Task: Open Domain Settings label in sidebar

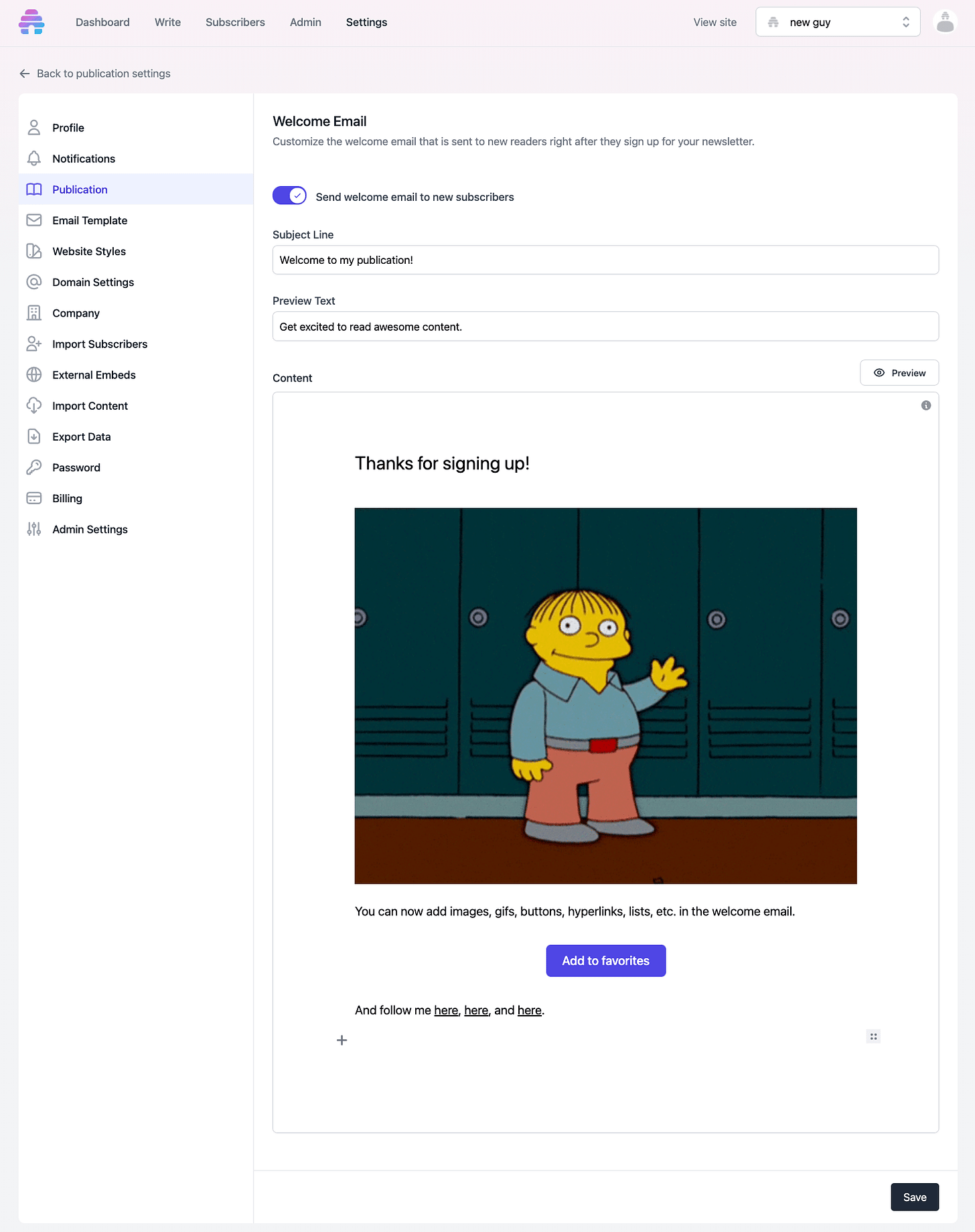Action: coord(93,282)
